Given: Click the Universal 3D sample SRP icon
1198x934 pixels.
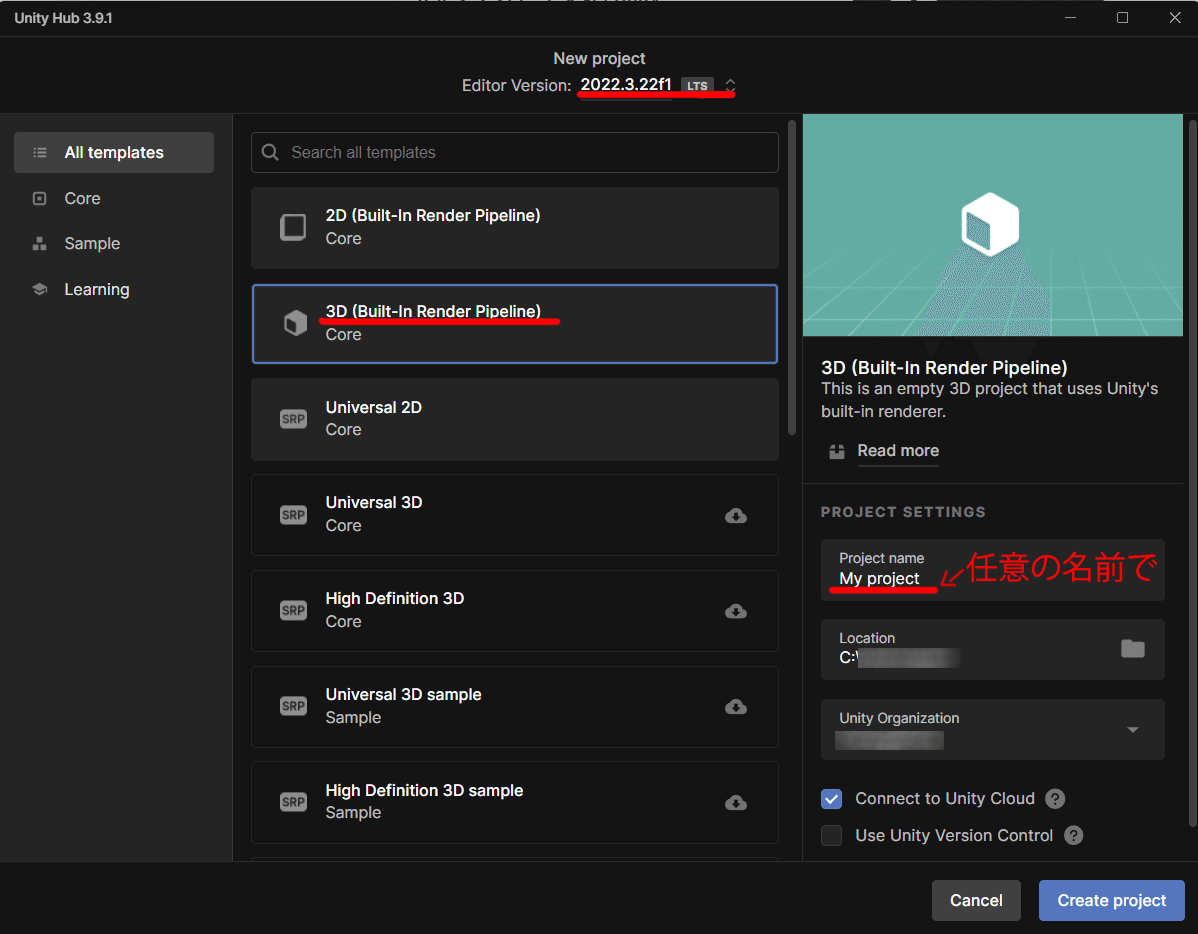Looking at the screenshot, I should coord(293,706).
